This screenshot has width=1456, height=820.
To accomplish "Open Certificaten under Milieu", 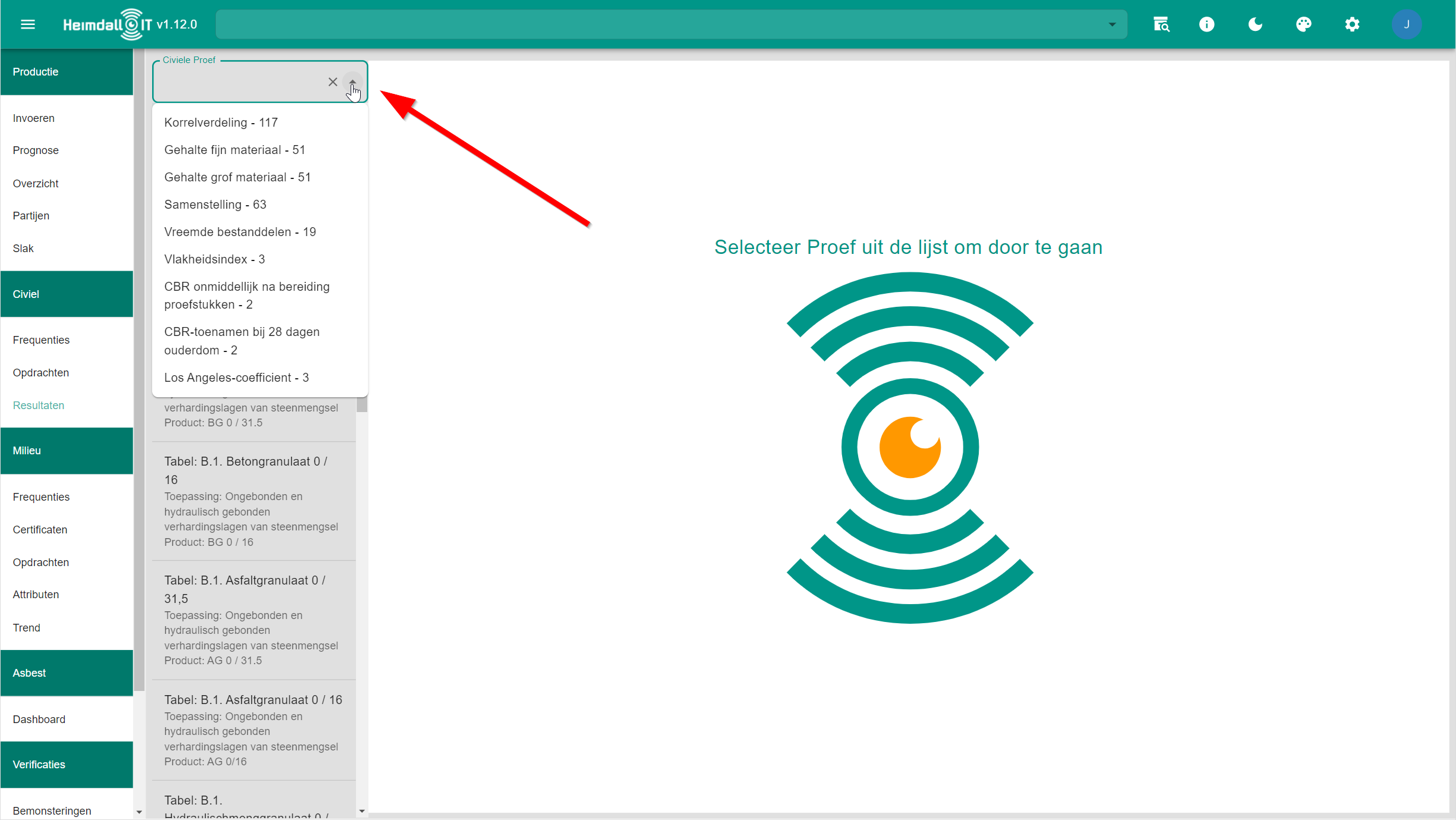I will point(40,530).
